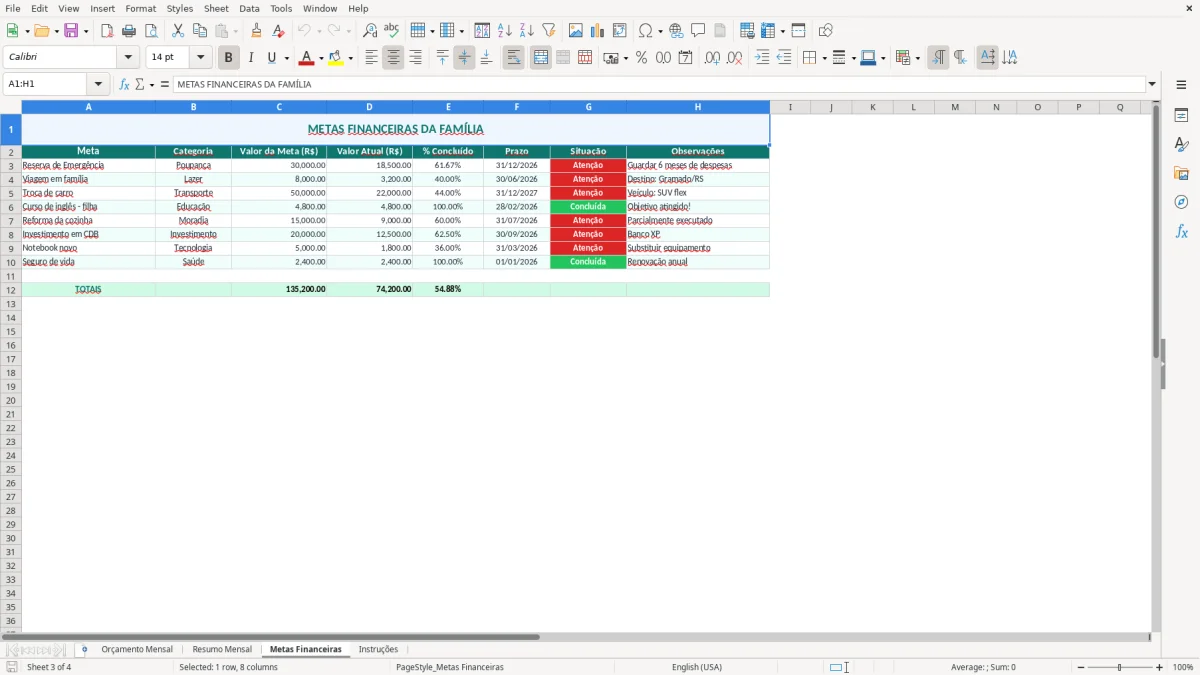
Task: Click the vertical scrollbar
Action: pos(1157,365)
